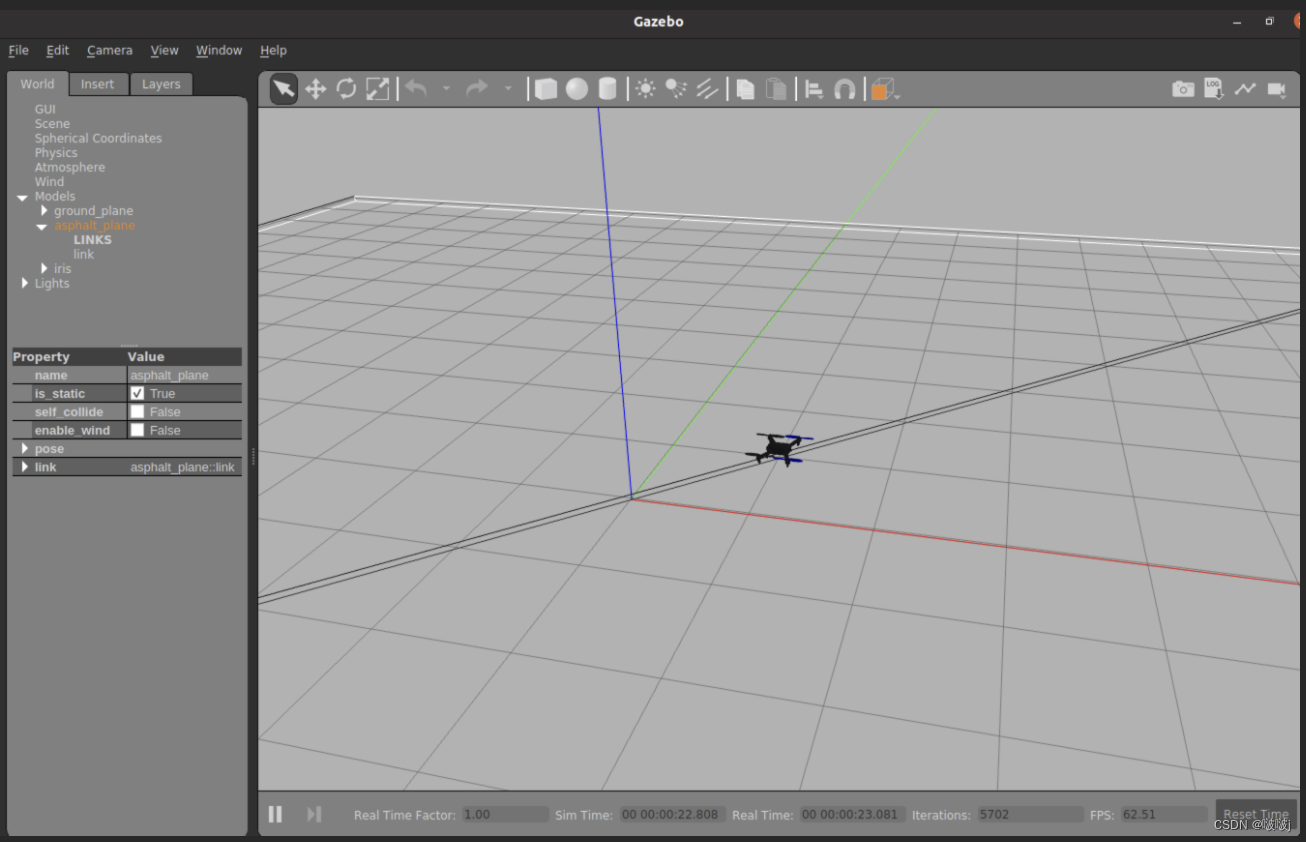Pause the simulation
1306x842 pixels.
275,814
